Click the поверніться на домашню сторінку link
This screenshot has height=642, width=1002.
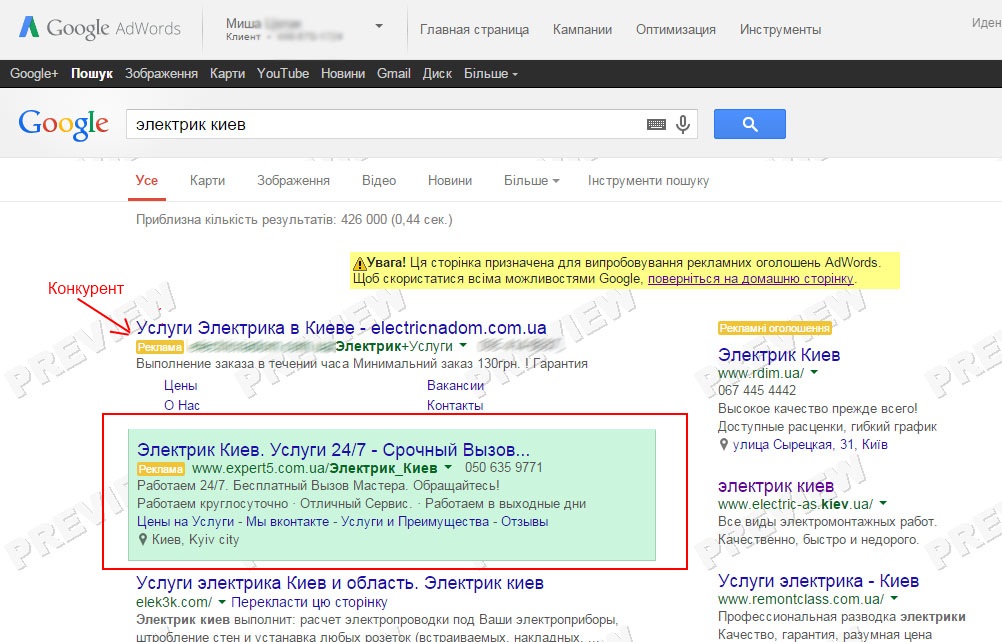point(750,279)
